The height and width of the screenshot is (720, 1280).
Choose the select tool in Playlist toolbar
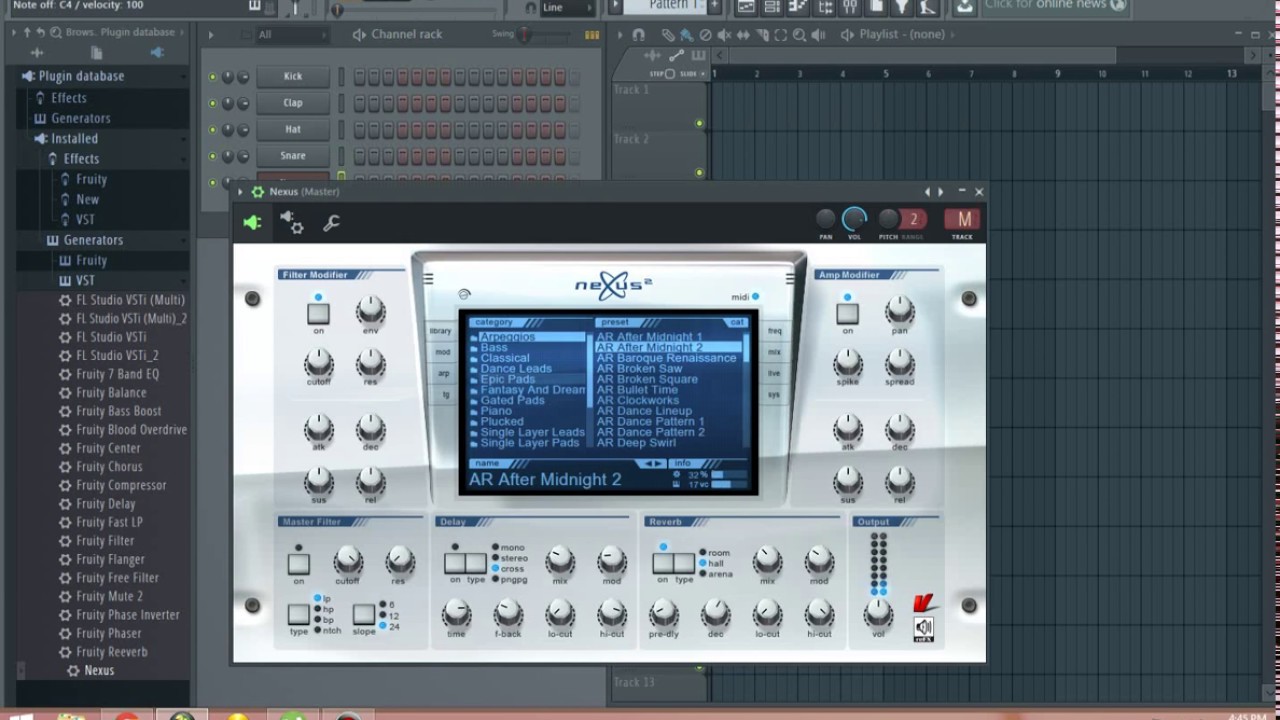click(x=780, y=34)
